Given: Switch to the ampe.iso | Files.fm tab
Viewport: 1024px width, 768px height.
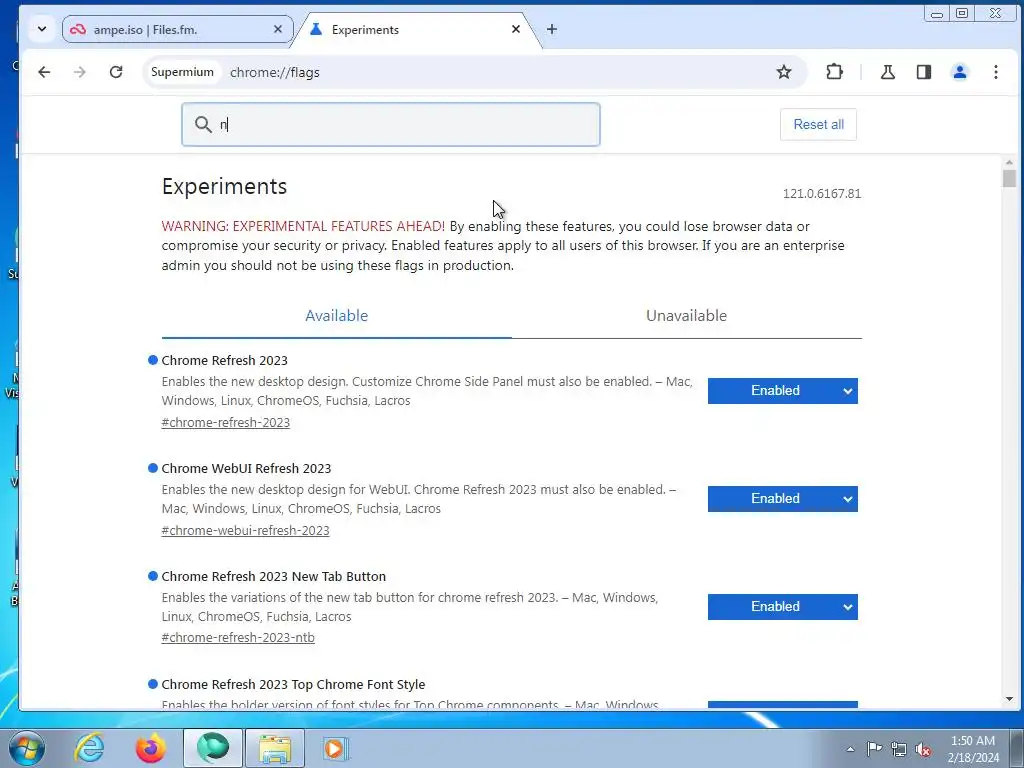Looking at the screenshot, I should pos(178,29).
